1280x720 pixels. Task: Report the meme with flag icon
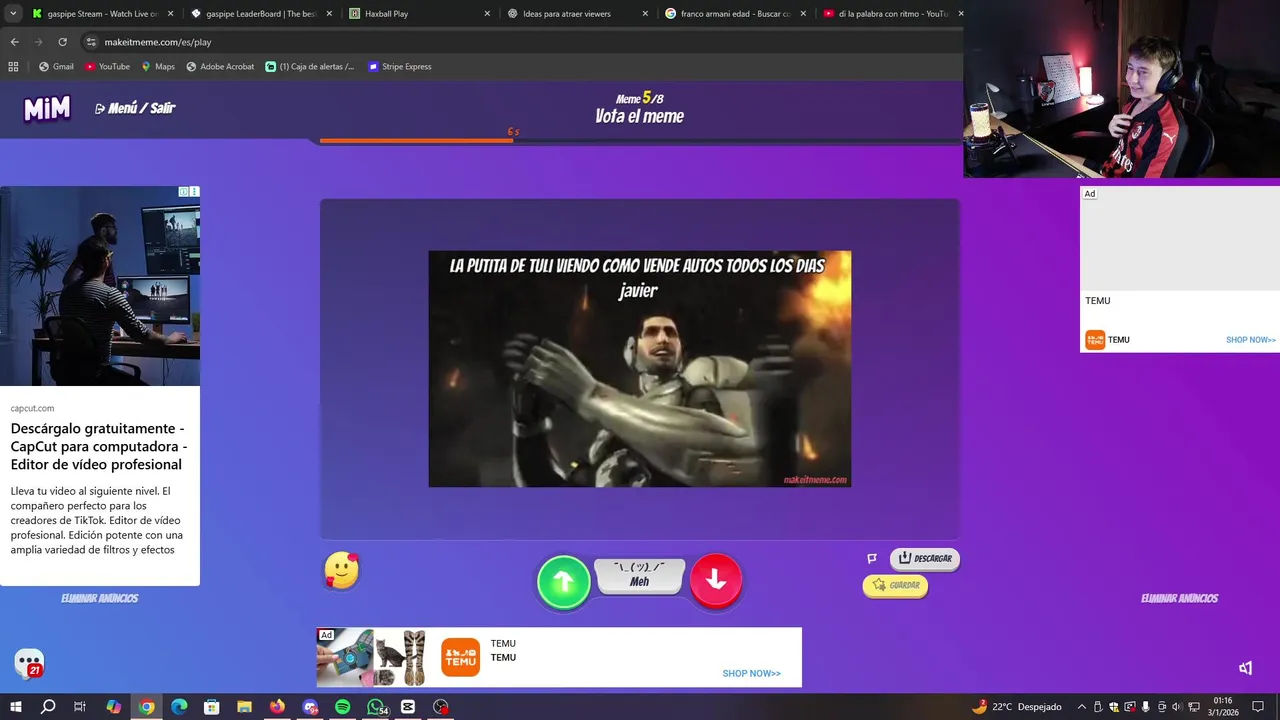coord(872,559)
